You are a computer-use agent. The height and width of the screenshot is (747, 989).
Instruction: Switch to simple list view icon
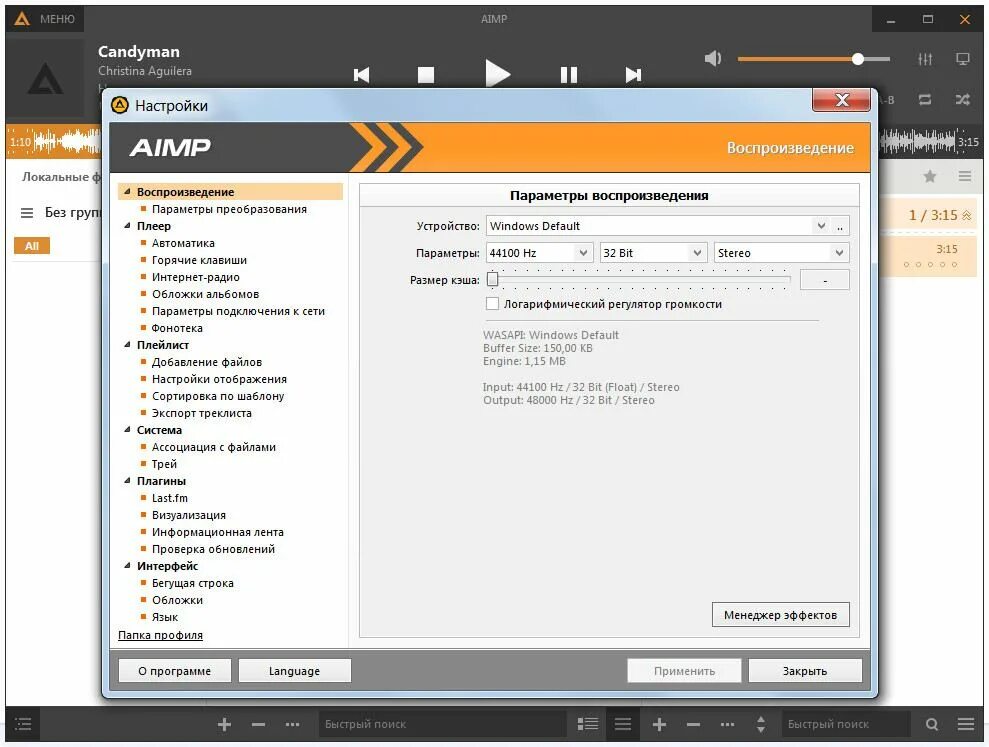click(623, 724)
